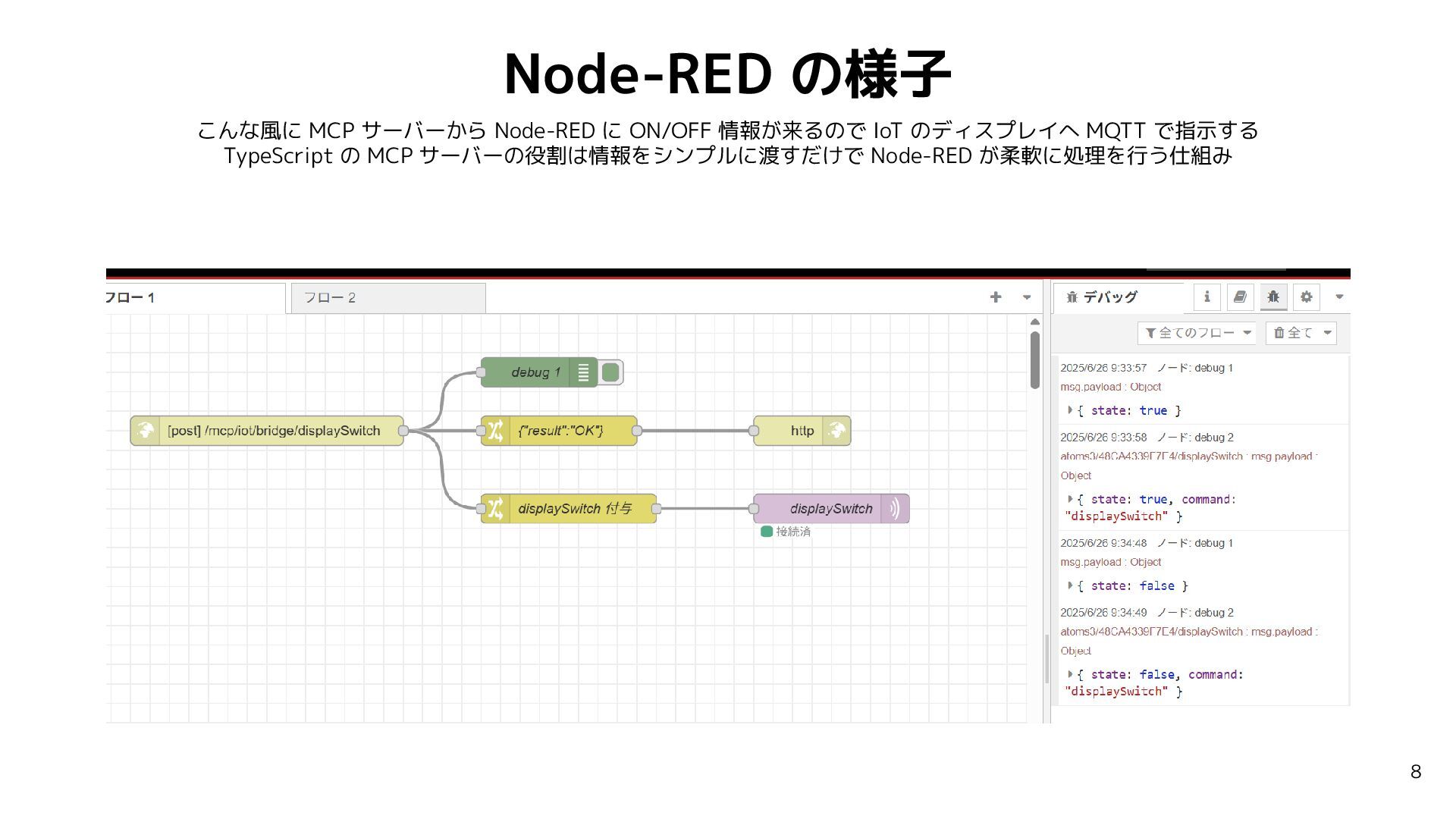The image size is (1456, 819).
Task: Toggle the debug 1 node output button
Action: [611, 372]
